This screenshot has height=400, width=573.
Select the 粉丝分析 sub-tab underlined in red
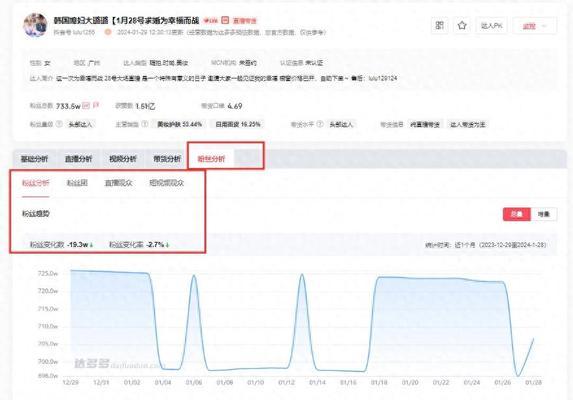click(35, 183)
